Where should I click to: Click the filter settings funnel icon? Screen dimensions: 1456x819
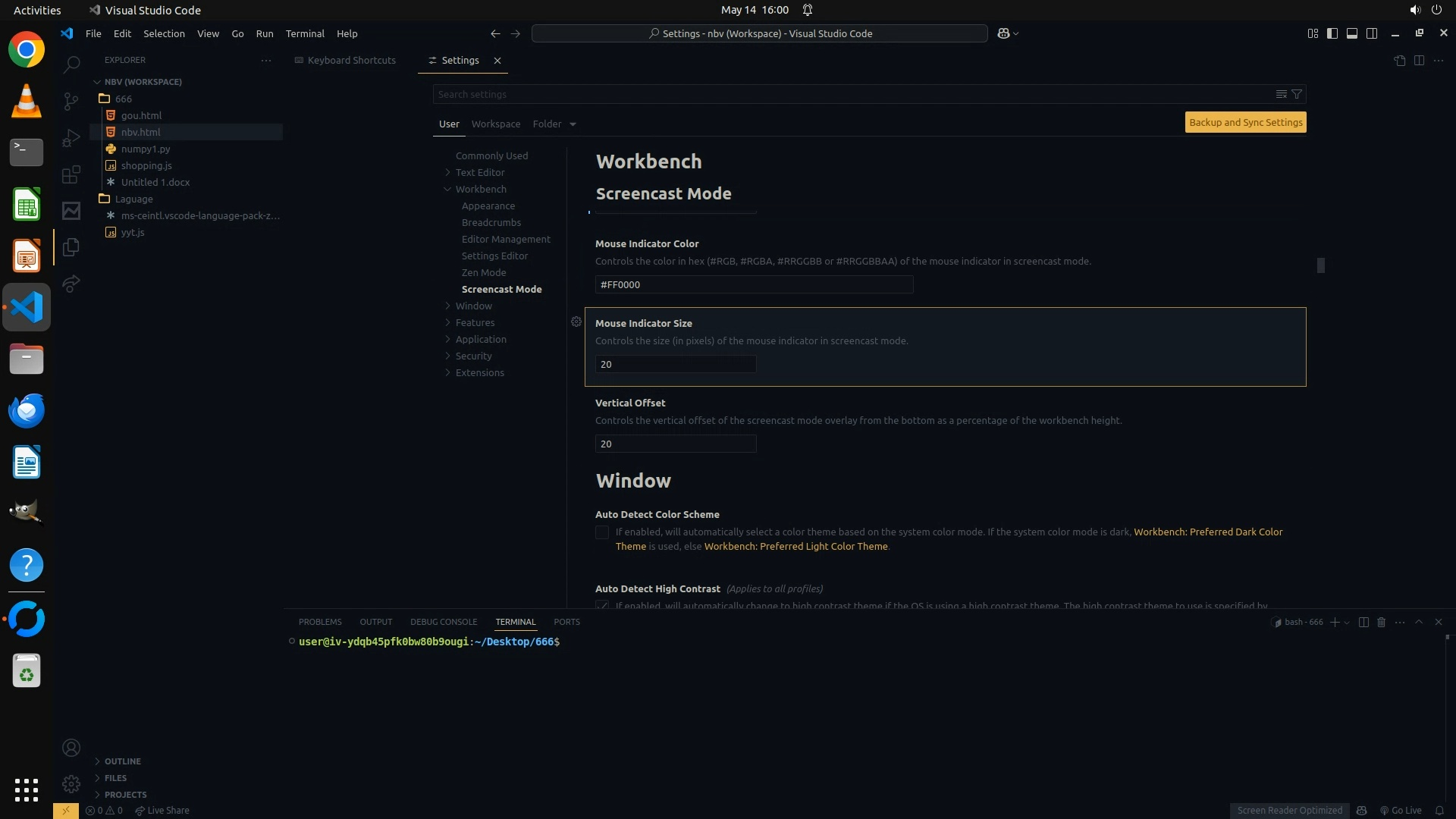click(x=1297, y=94)
